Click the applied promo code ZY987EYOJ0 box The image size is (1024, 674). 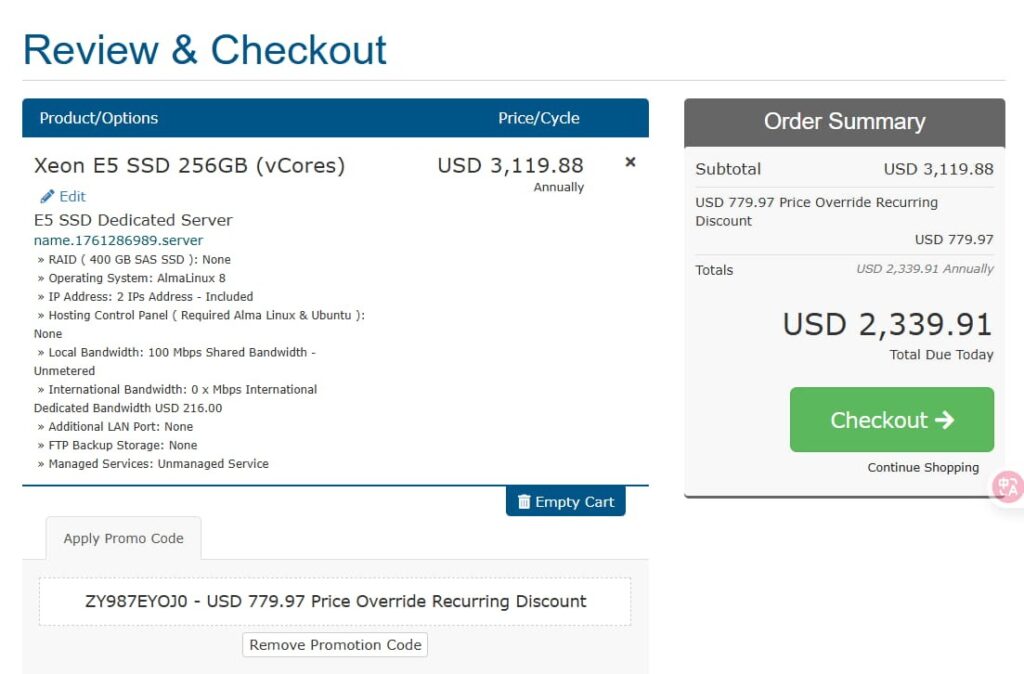[x=335, y=601]
